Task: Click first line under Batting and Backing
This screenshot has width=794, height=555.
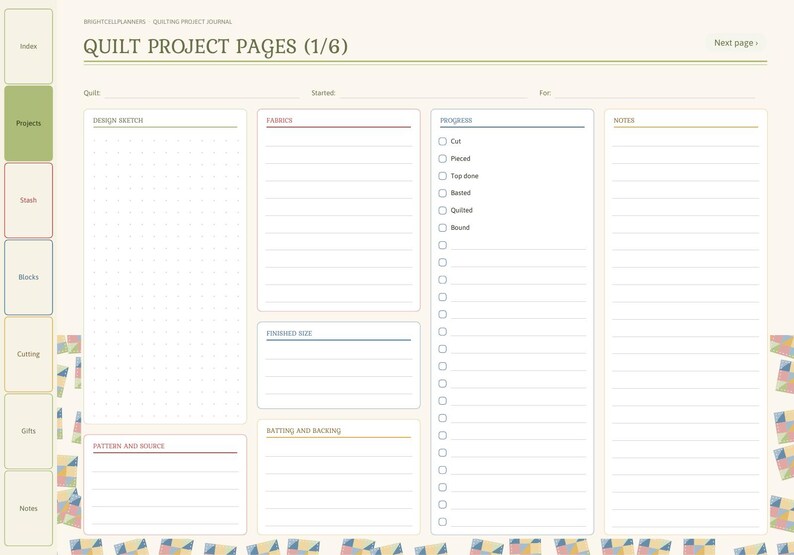Action: tap(338, 450)
